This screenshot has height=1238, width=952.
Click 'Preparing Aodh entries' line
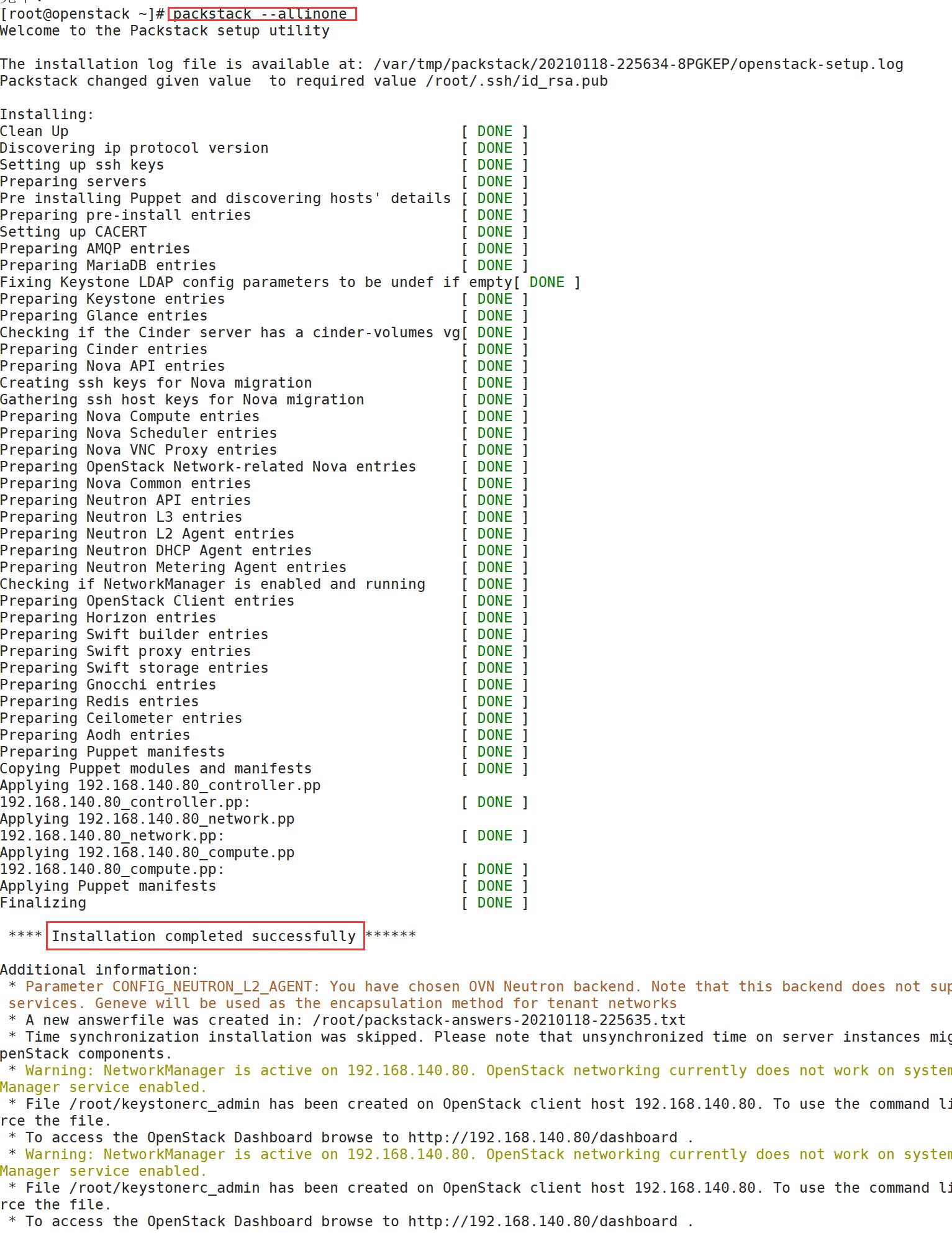95,735
